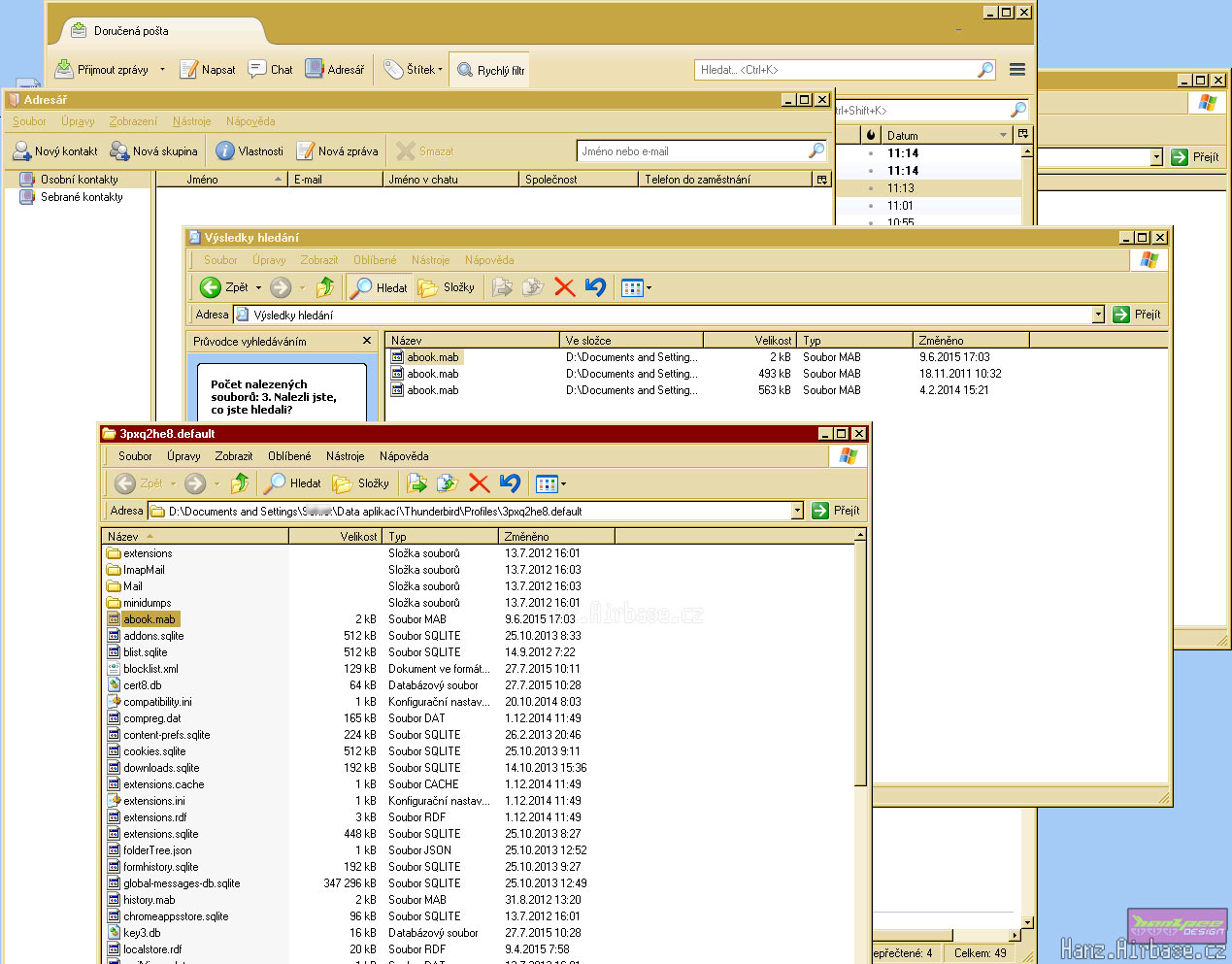
Task: Open the Thunderbird hamburger application menu
Action: coord(1017,70)
